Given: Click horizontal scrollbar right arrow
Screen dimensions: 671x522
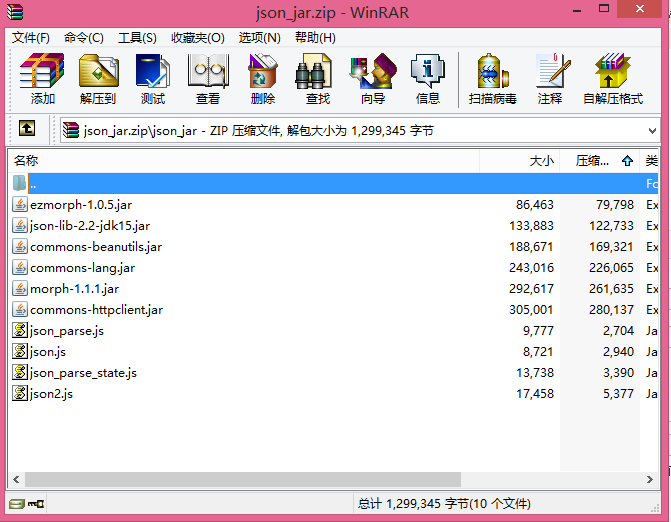Looking at the screenshot, I should 650,479.
